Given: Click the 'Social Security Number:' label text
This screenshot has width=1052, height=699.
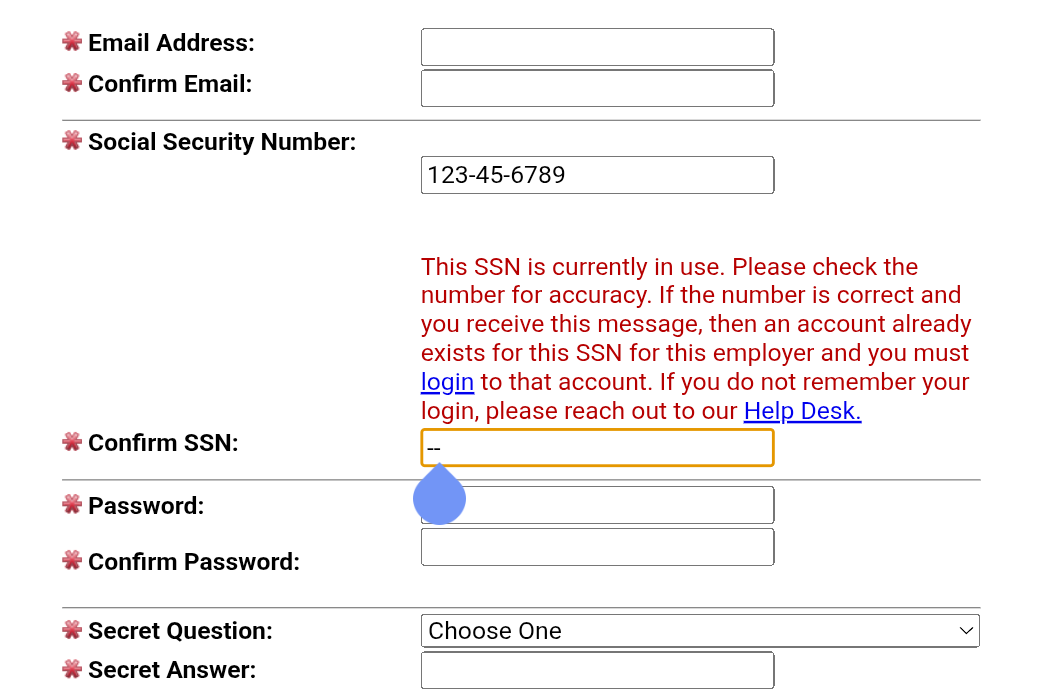Looking at the screenshot, I should (222, 142).
